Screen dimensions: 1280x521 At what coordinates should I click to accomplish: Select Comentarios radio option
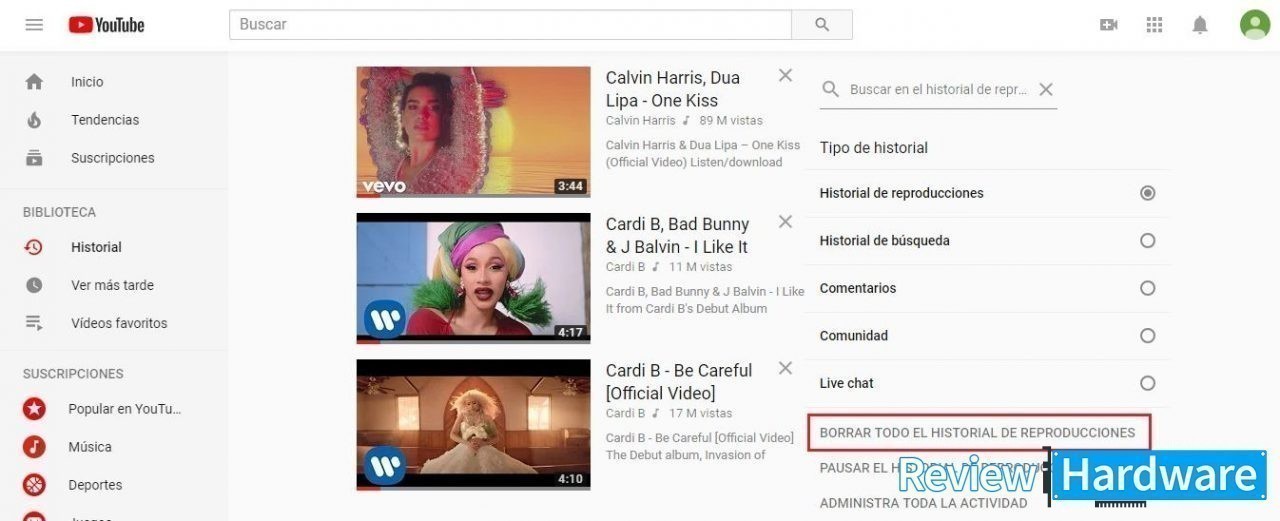click(1147, 288)
